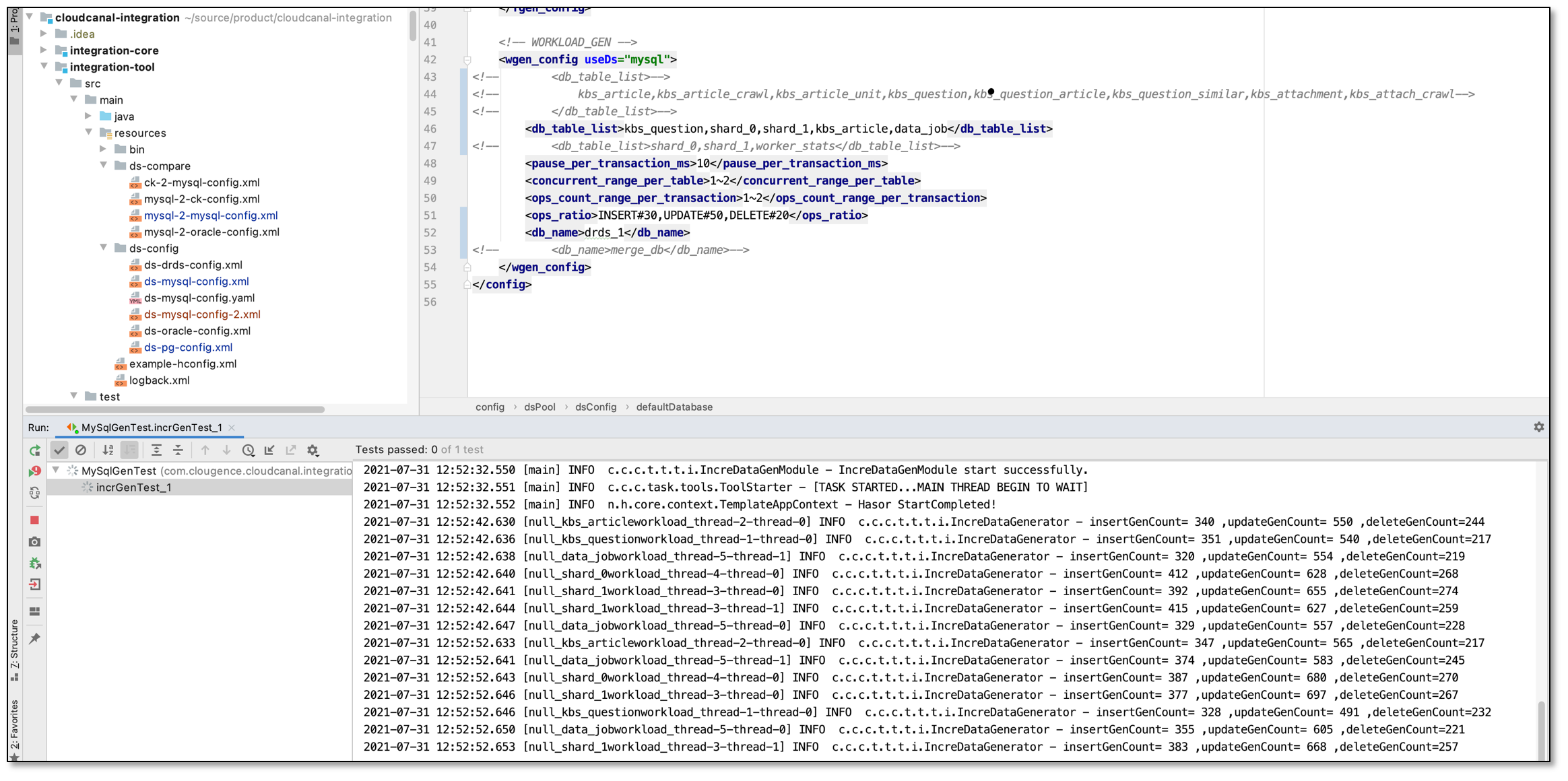Click the Collapse All tests icon

pyautogui.click(x=178, y=450)
